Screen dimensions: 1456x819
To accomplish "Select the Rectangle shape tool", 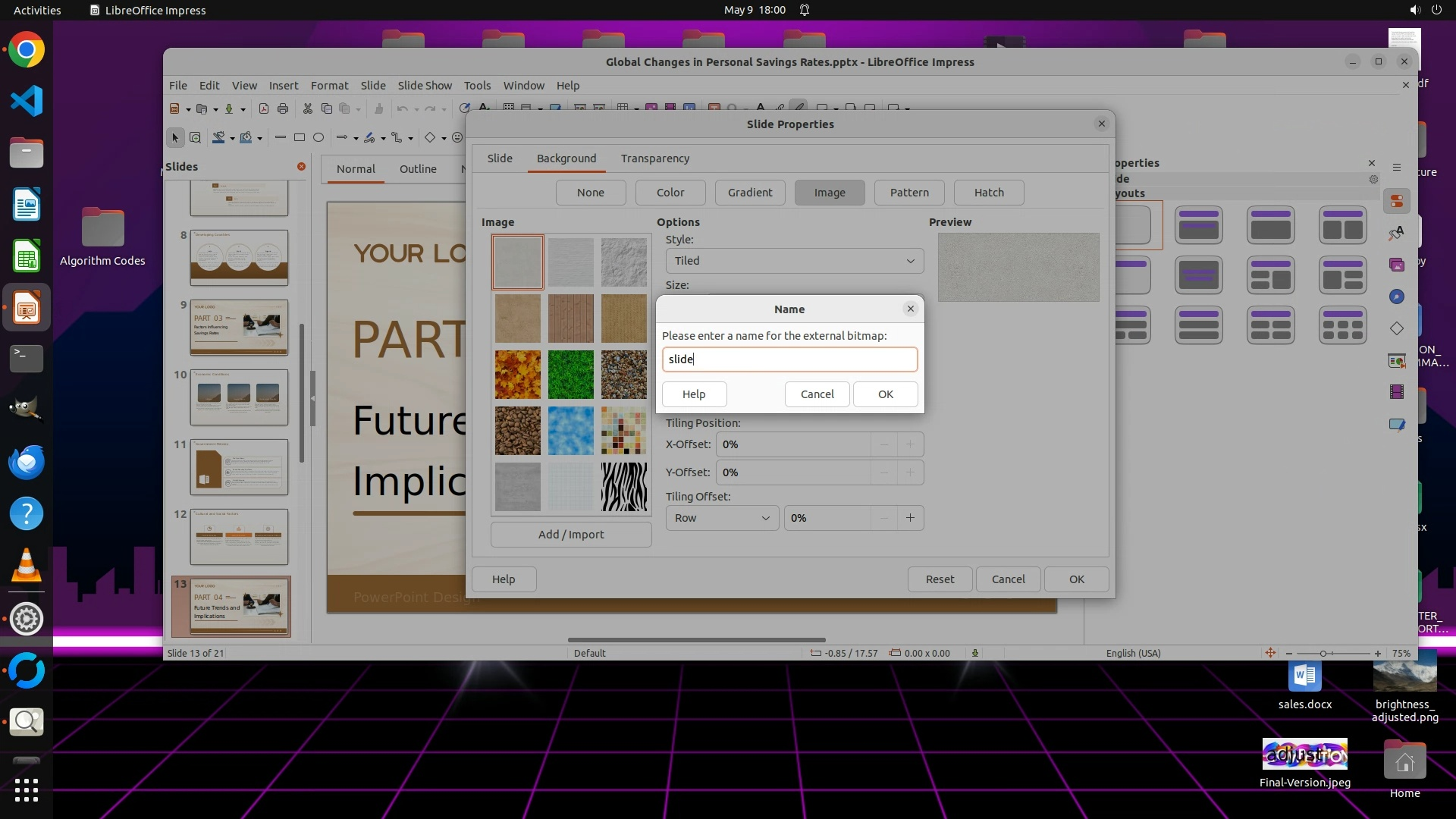I will pos(300,137).
